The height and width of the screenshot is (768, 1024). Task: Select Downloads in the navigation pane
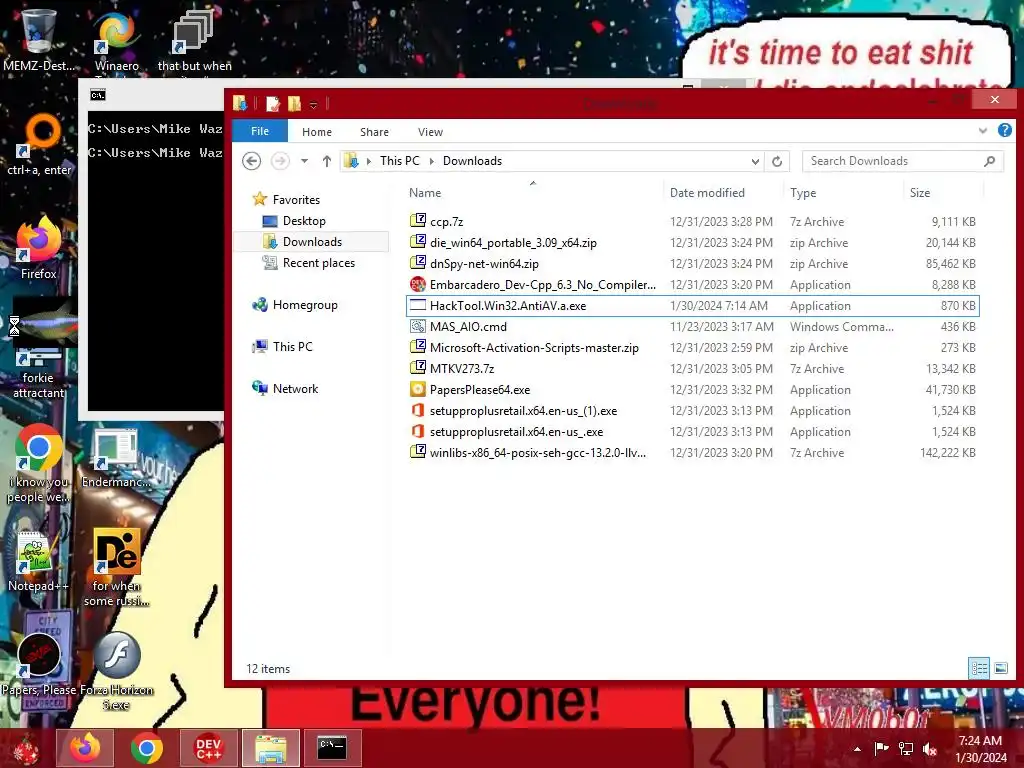[312, 242]
